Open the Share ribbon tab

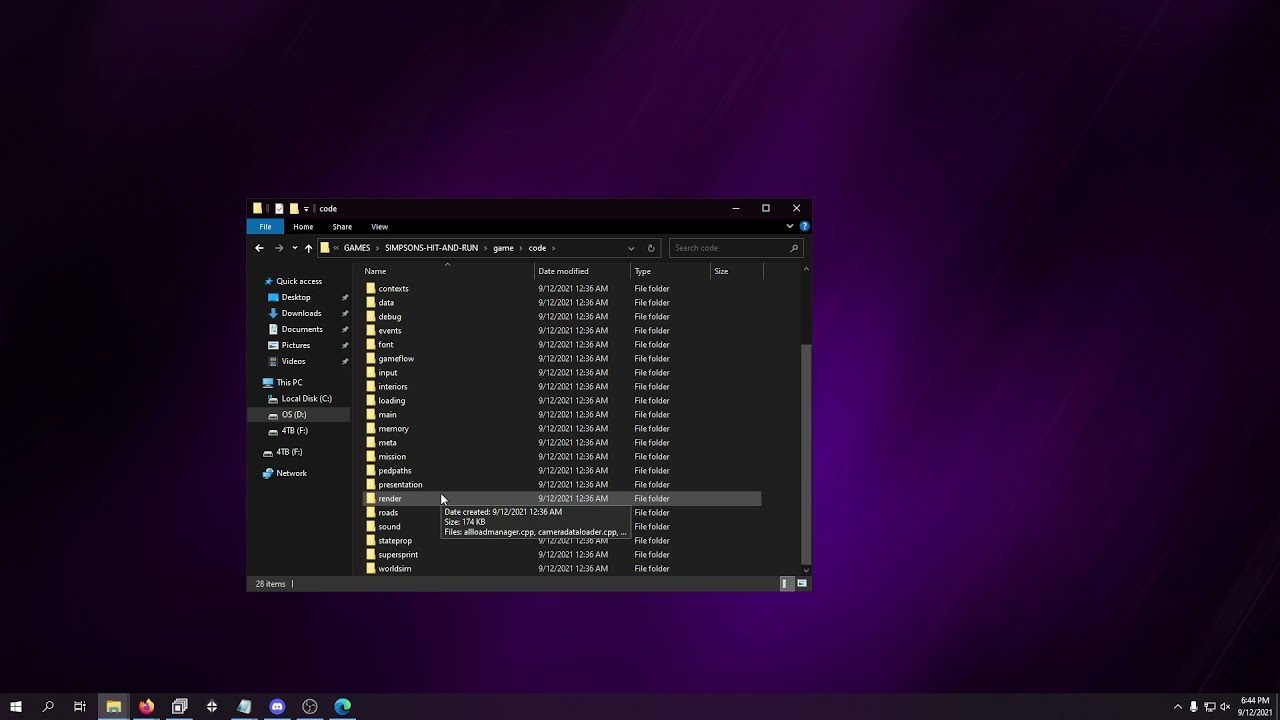click(x=342, y=227)
